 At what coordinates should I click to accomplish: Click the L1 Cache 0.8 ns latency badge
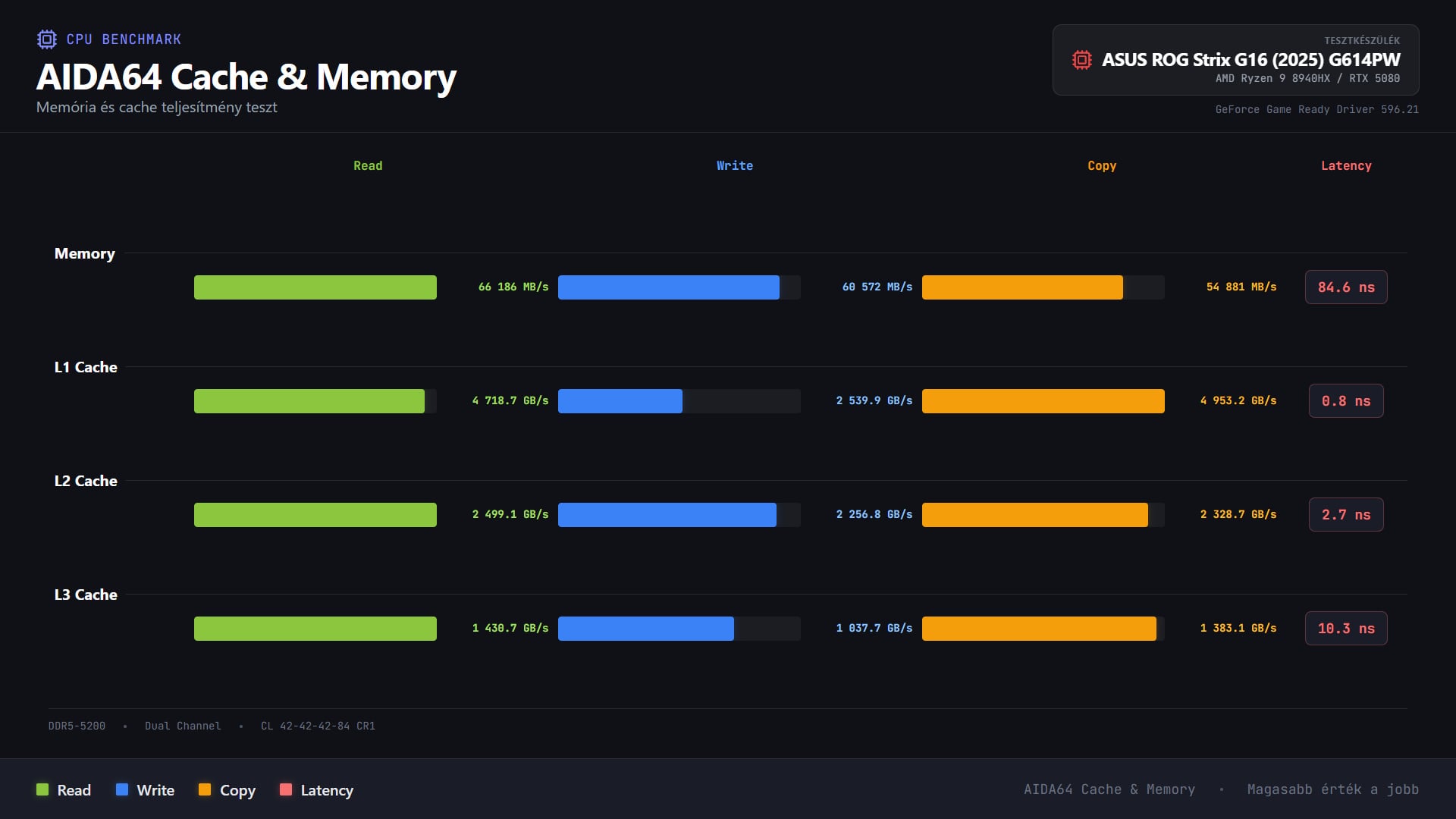pyautogui.click(x=1346, y=401)
